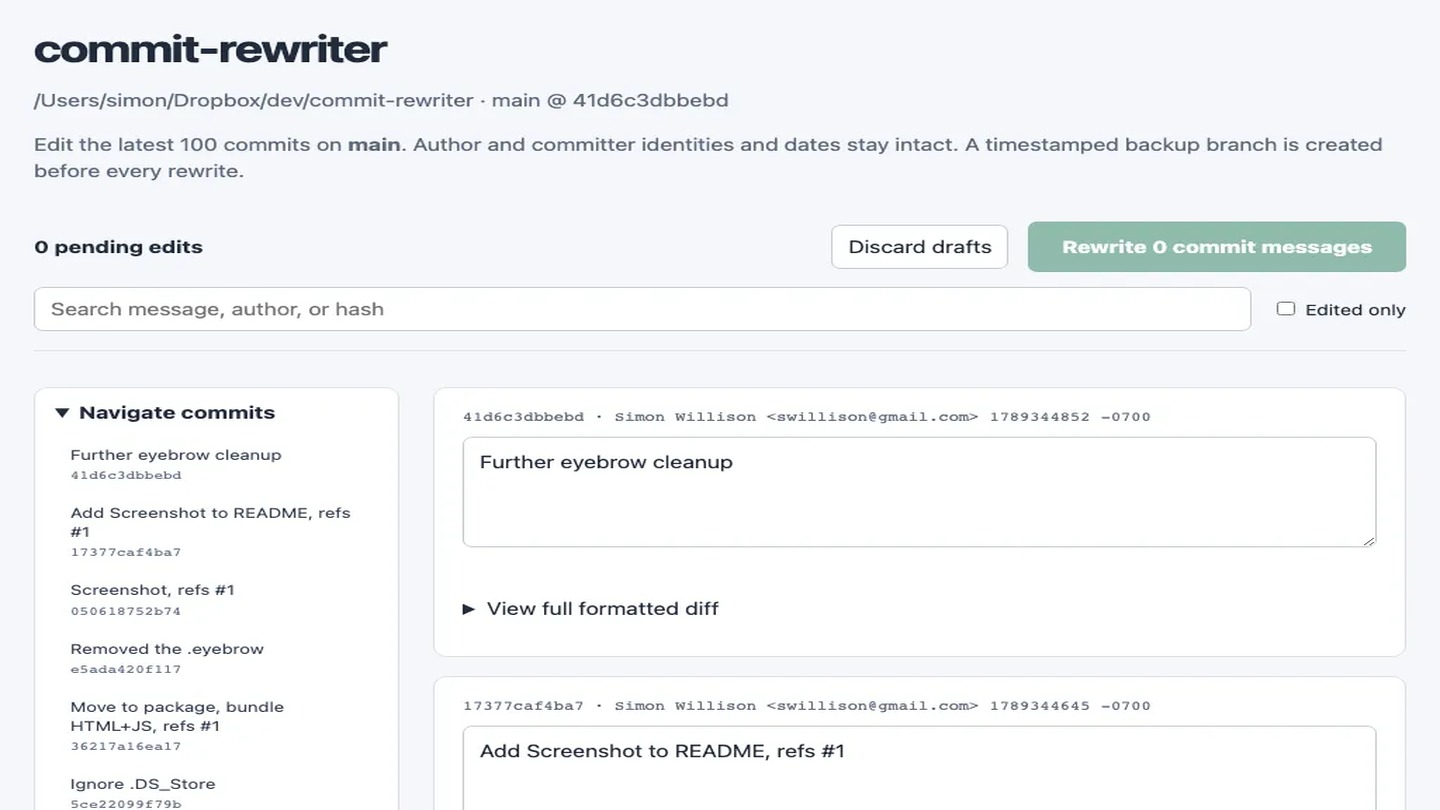Click timestamp 1789344645 -0700 in second header

1070,706
